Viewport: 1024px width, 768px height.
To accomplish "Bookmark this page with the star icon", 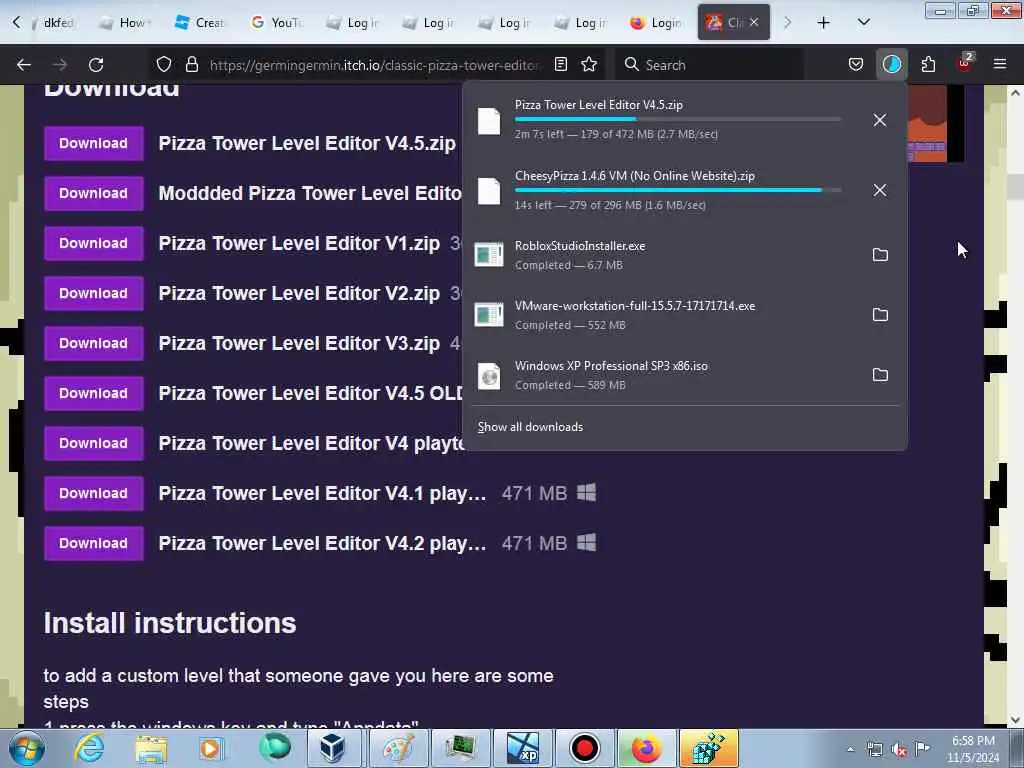I will pyautogui.click(x=589, y=64).
